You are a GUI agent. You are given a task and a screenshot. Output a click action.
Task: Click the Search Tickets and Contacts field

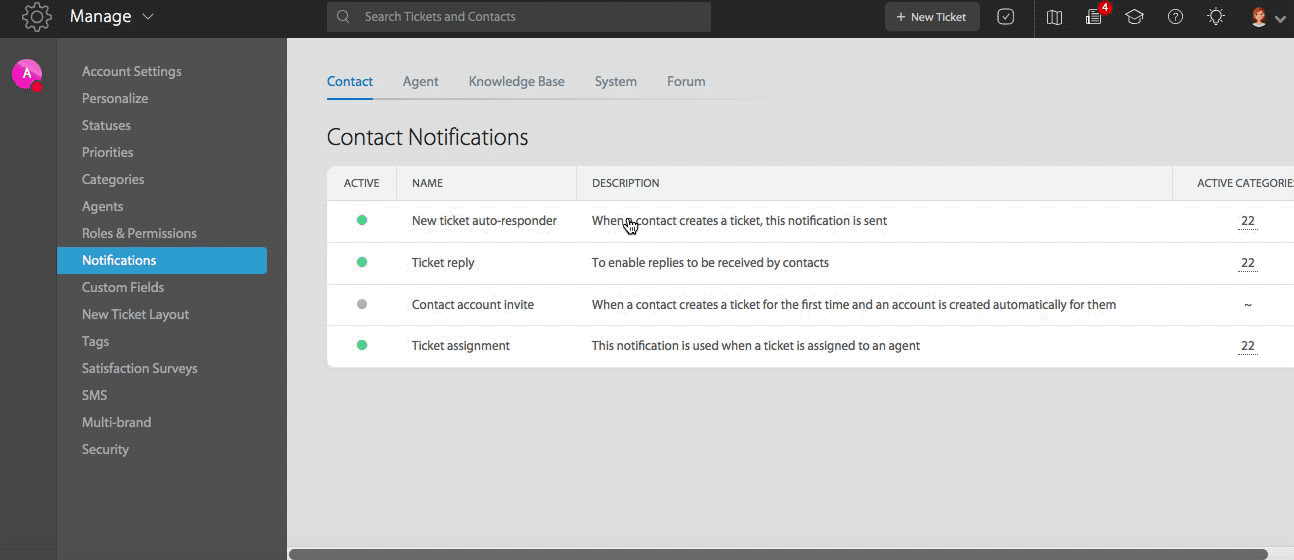point(519,17)
